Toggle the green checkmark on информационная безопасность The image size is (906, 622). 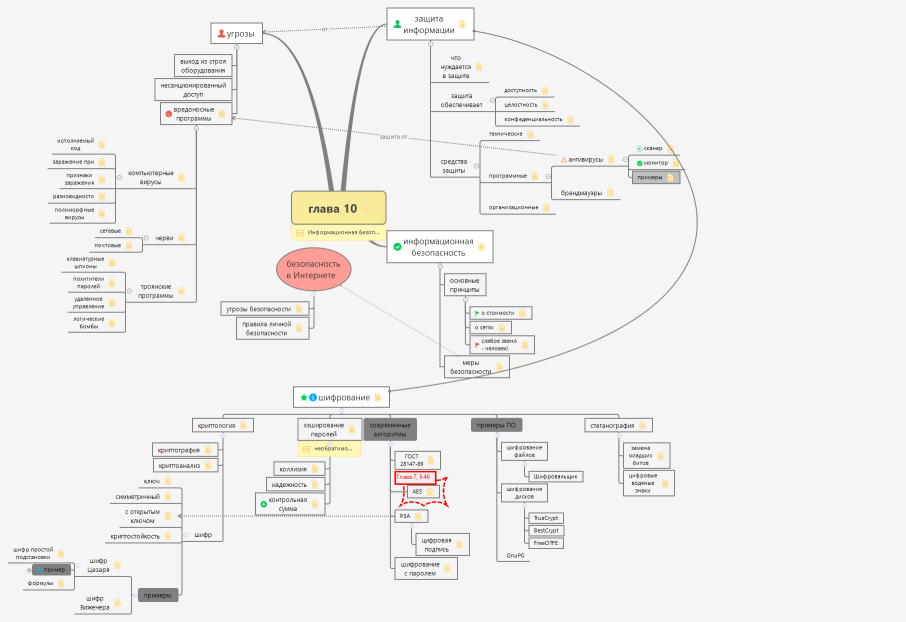point(397,247)
